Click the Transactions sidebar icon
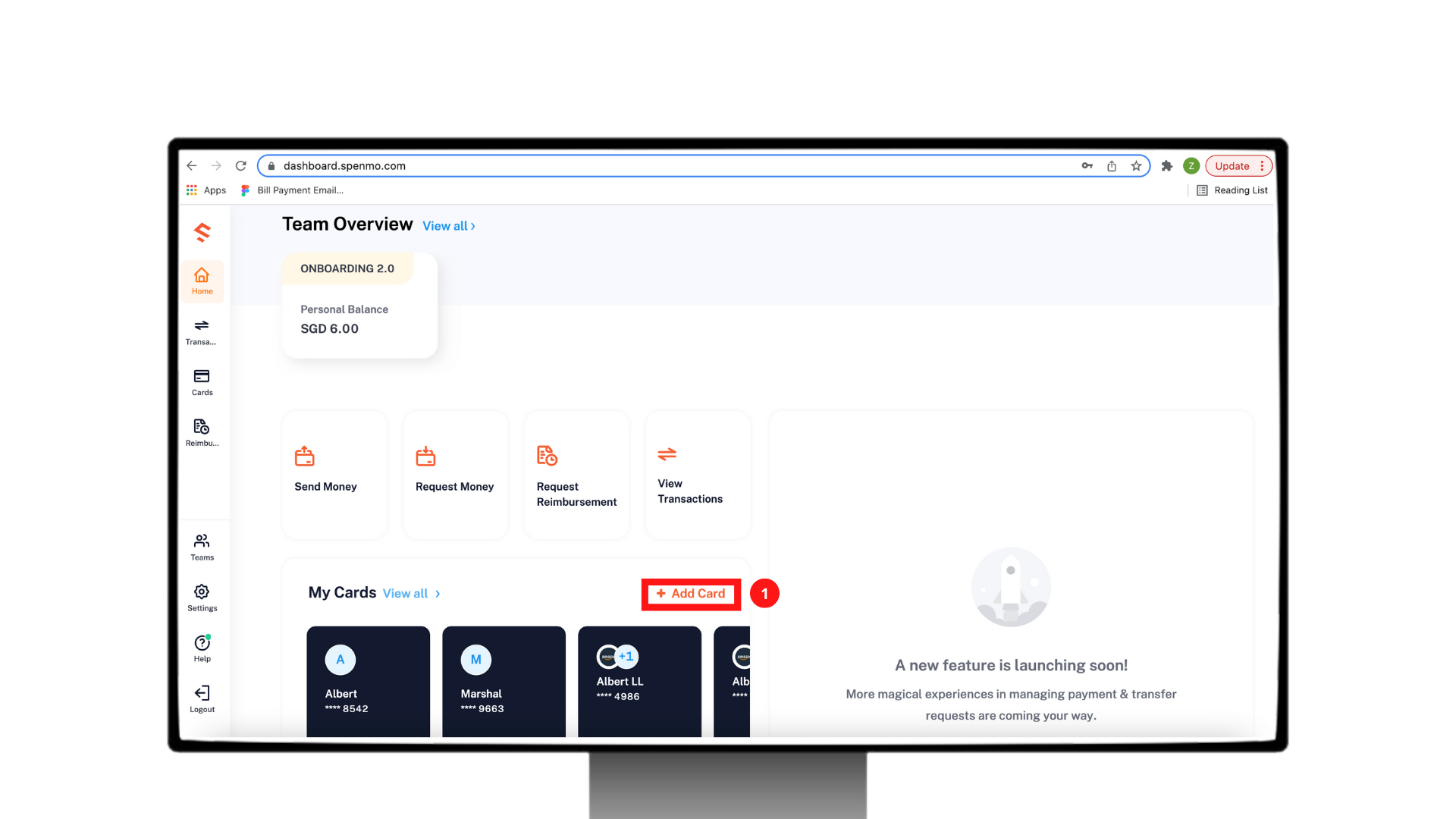 pyautogui.click(x=201, y=331)
